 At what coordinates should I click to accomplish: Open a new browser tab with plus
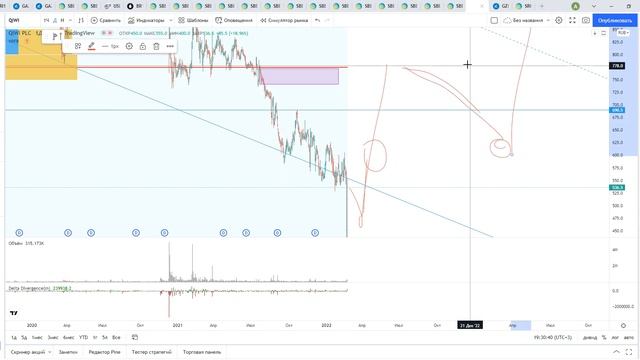pyautogui.click(x=542, y=6)
